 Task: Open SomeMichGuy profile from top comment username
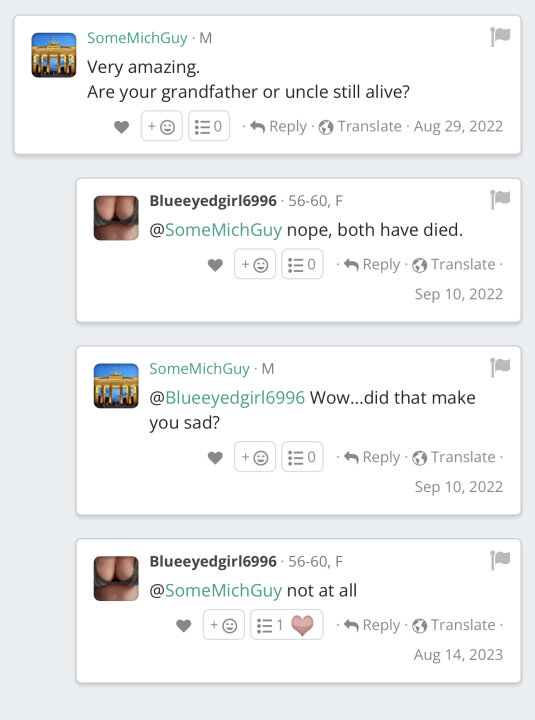click(x=137, y=38)
